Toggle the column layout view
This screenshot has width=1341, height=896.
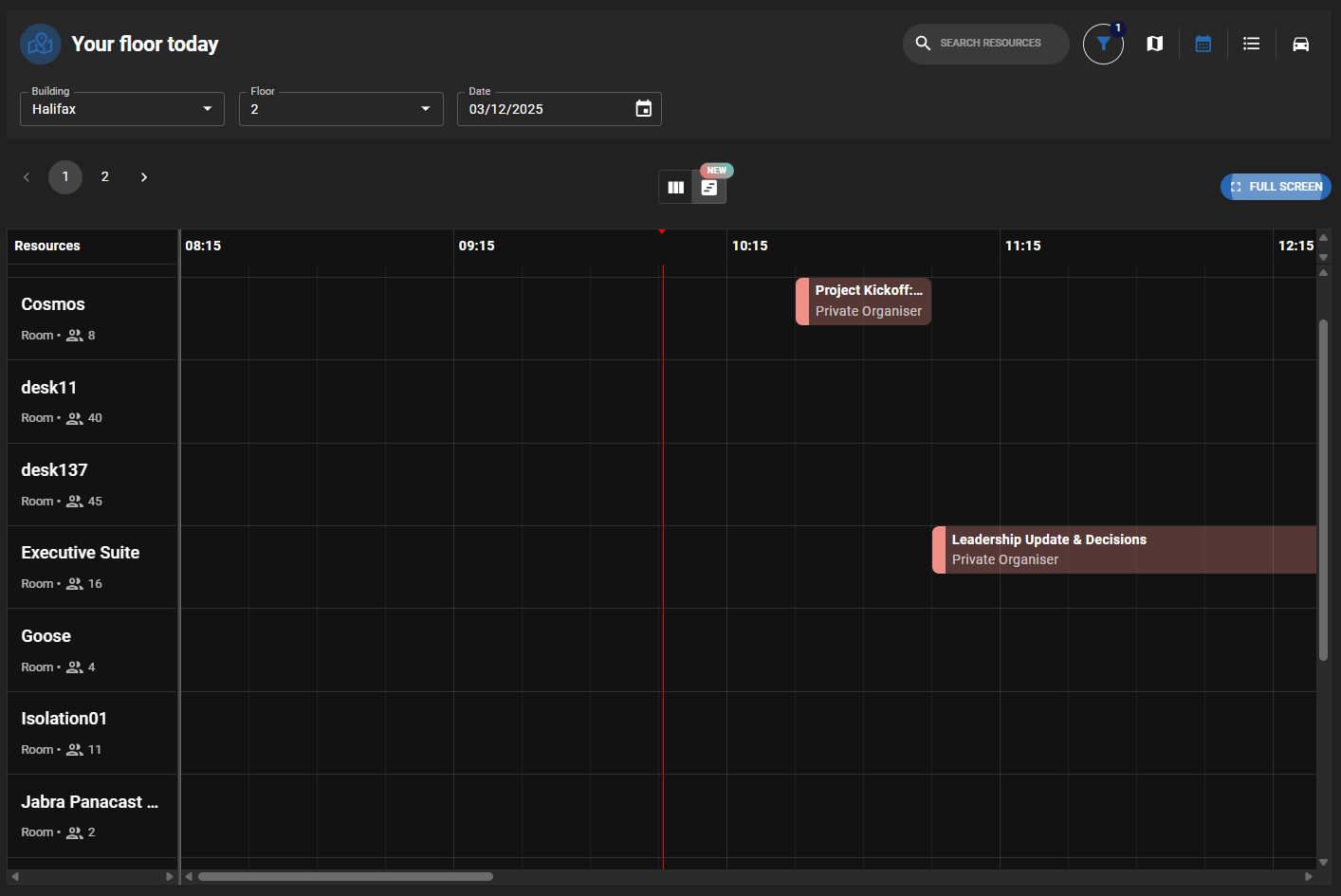tap(675, 188)
